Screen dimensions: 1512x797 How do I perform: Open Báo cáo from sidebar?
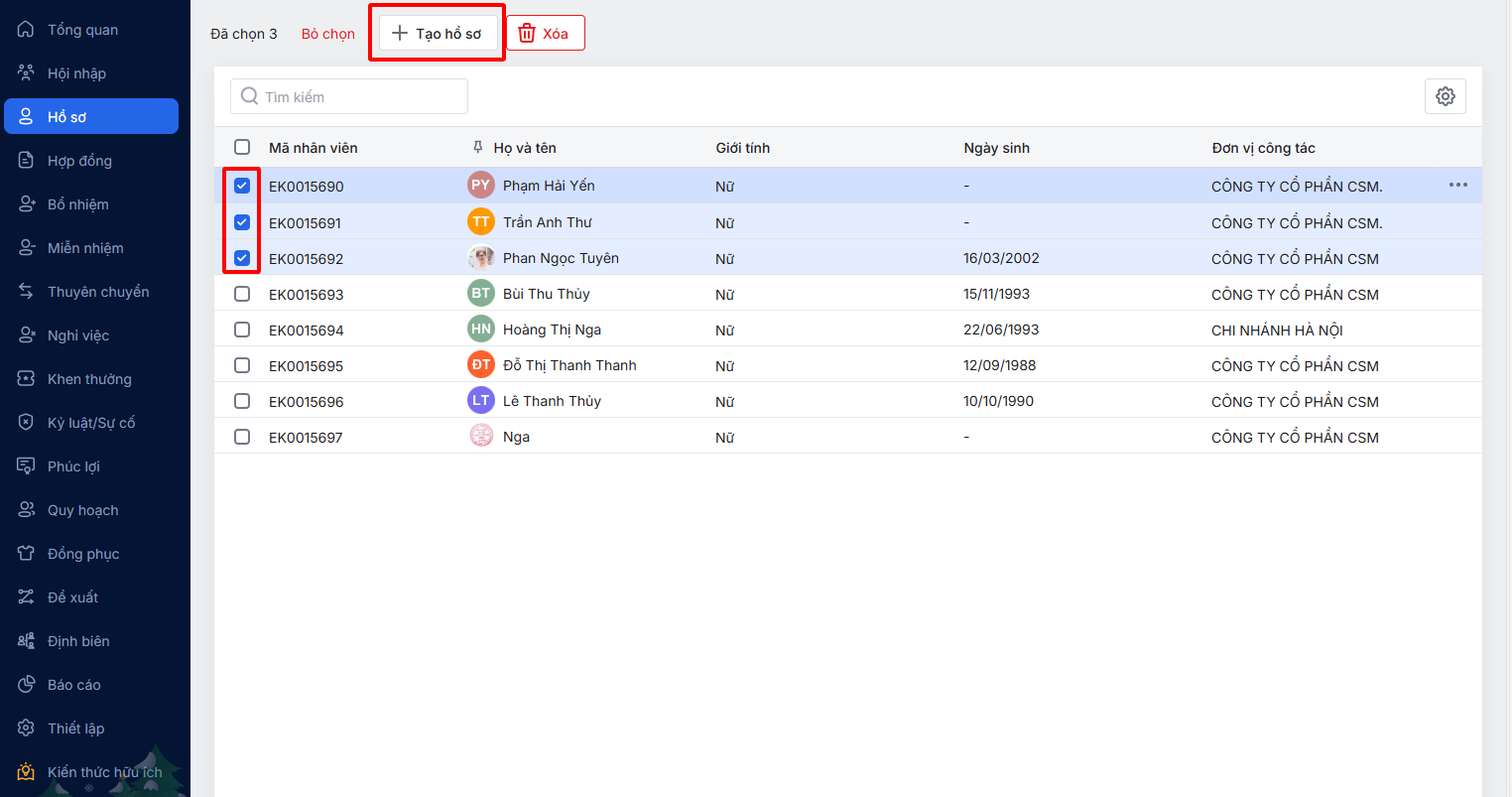point(73,685)
